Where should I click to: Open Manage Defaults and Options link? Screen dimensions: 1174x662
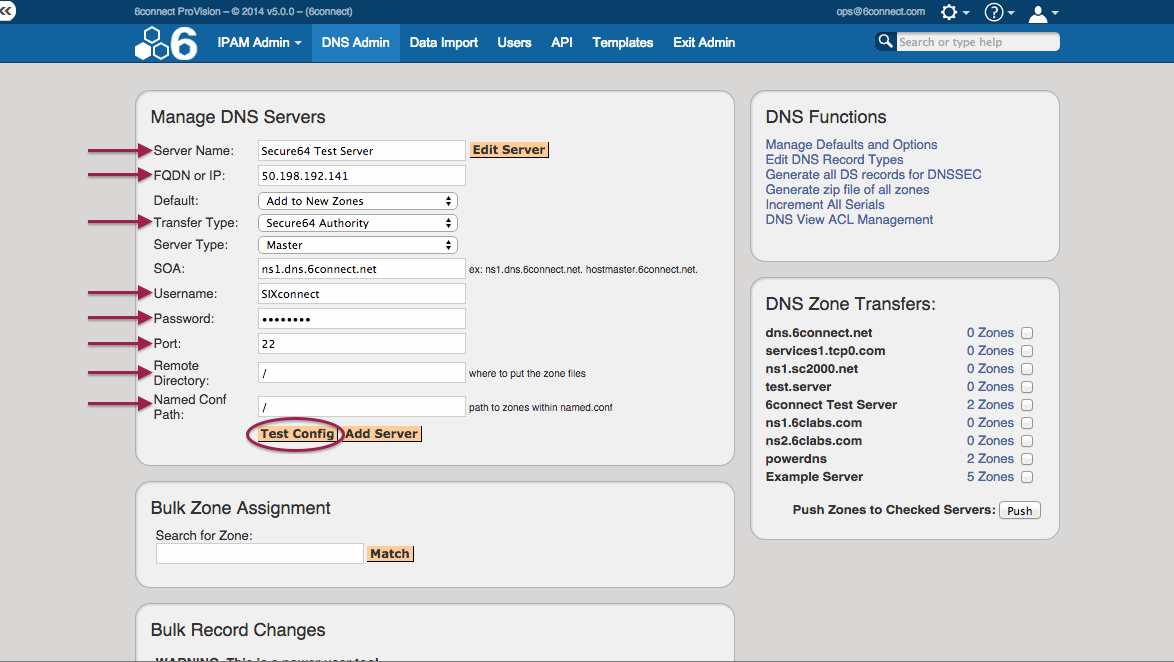851,145
